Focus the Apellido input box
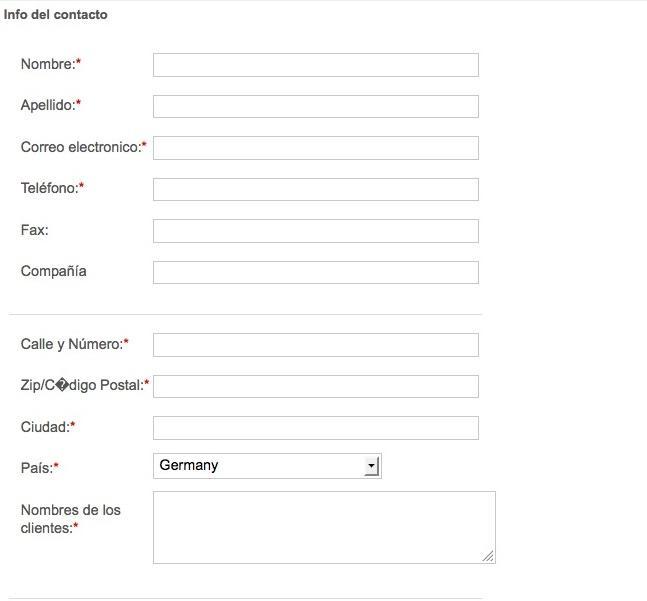 (x=315, y=106)
